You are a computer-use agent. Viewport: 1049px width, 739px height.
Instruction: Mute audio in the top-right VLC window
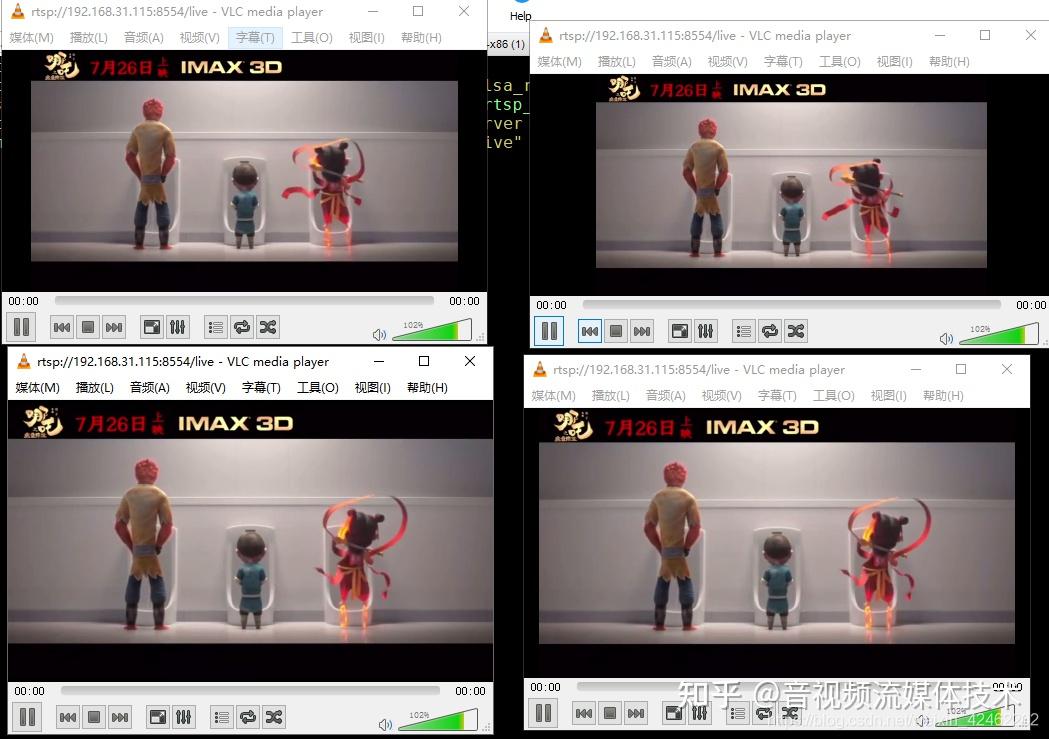point(946,338)
